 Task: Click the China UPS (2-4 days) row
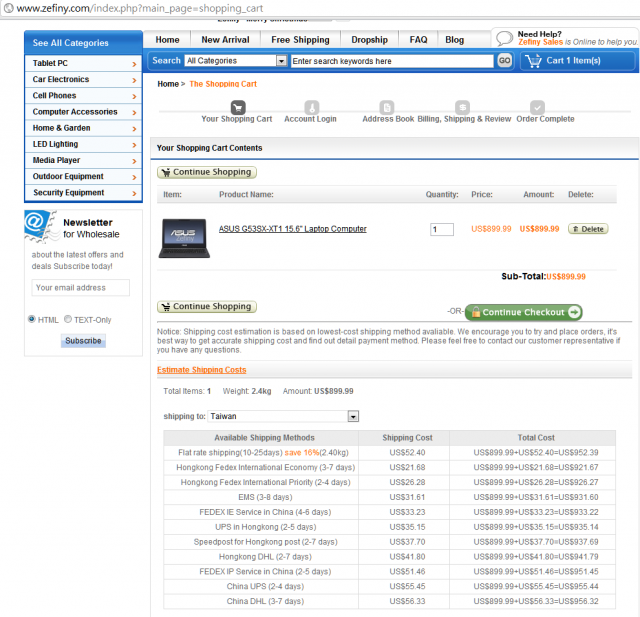coord(389,587)
